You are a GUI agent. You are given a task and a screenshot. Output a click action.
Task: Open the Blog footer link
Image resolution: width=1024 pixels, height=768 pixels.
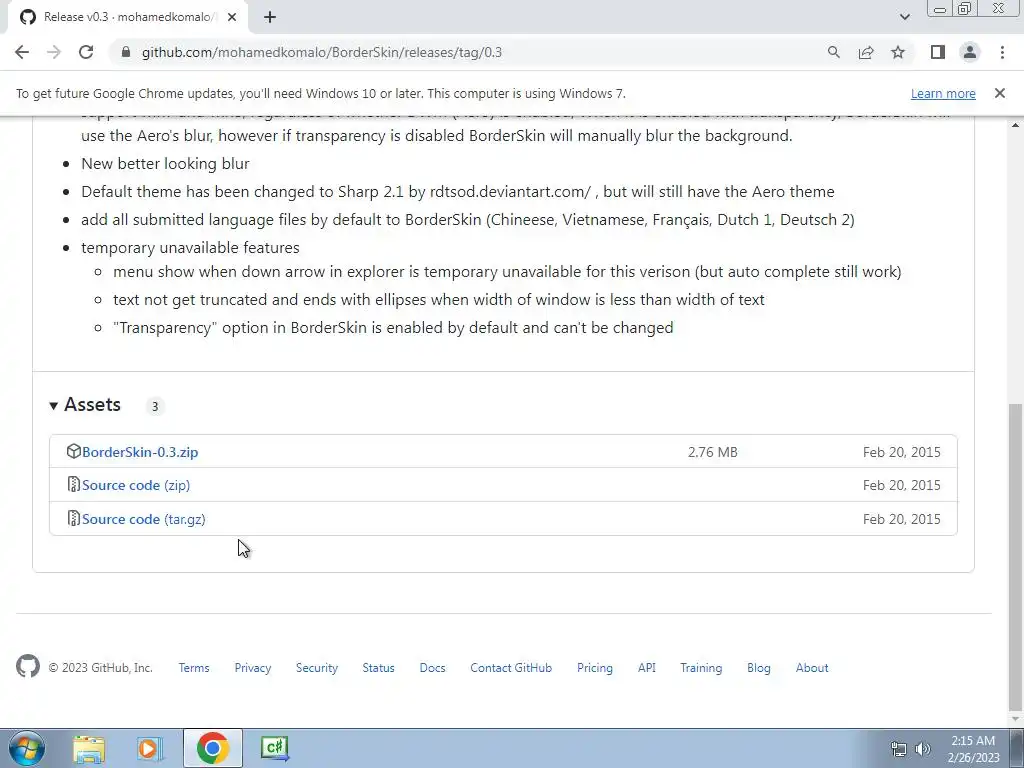pos(759,668)
